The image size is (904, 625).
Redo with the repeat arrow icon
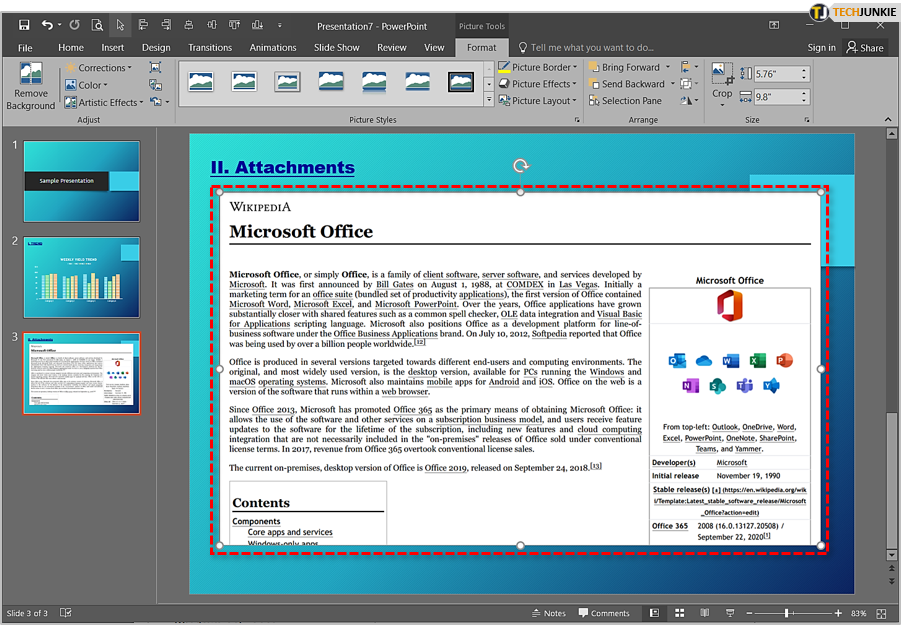[x=74, y=25]
